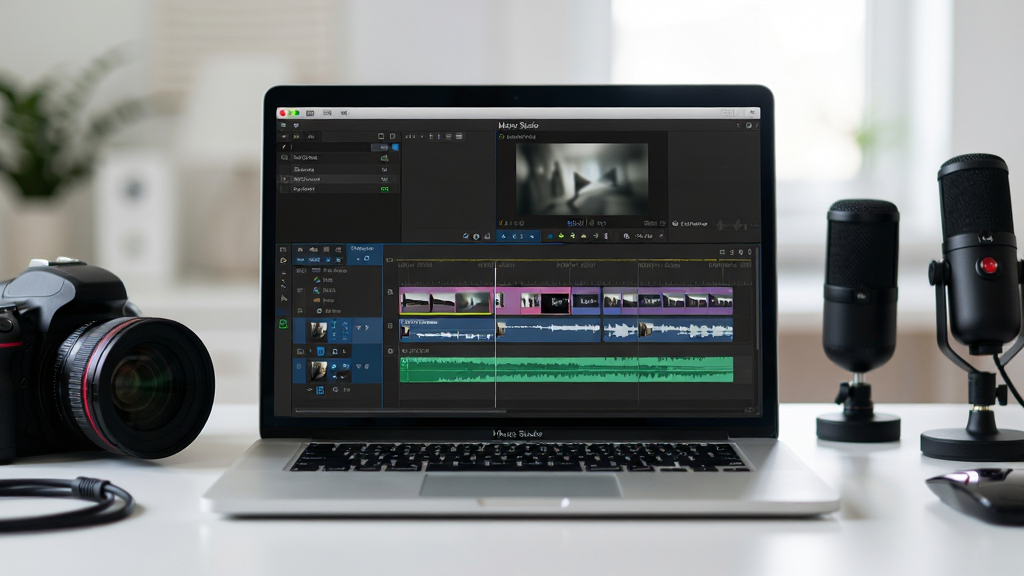1024x576 pixels.
Task: Click the orange icon in the effects list
Action: (x=317, y=300)
